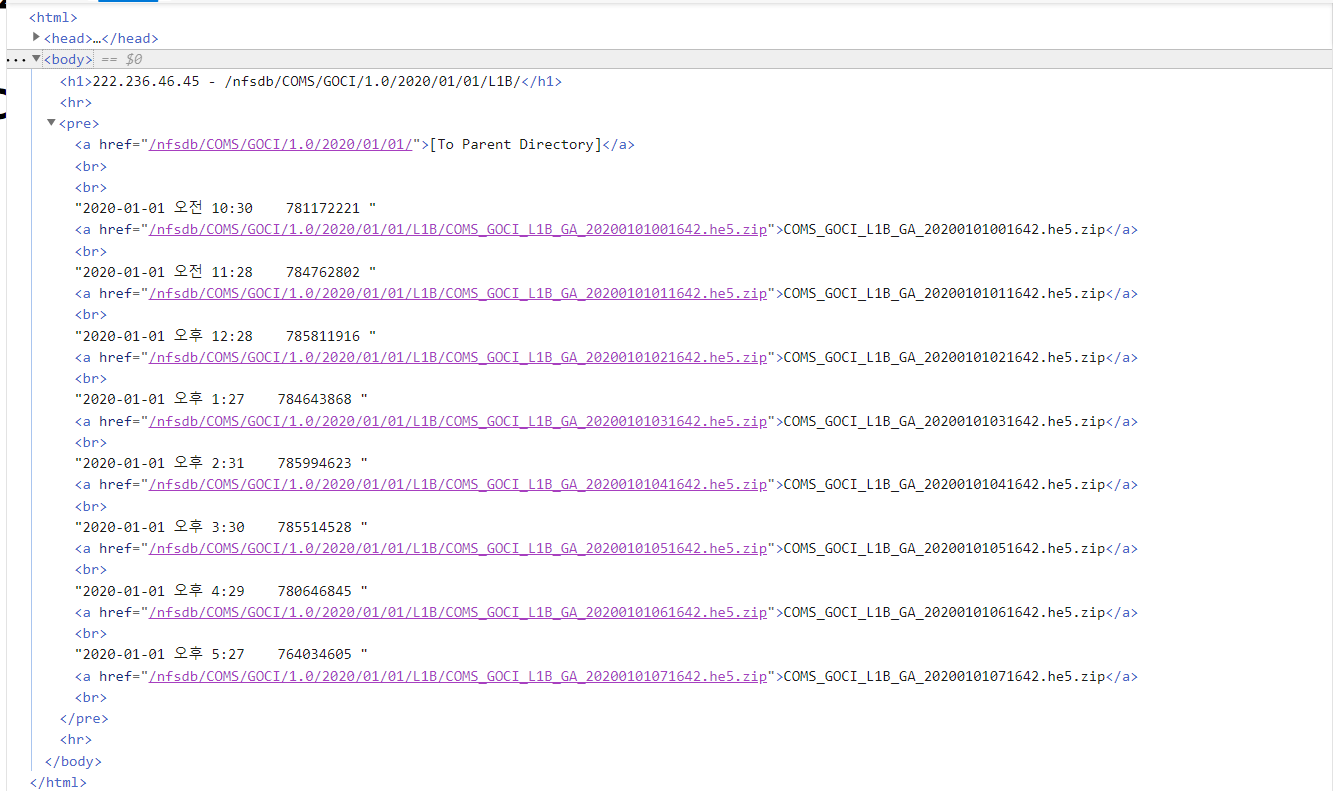Select text node '오후 3:30 785514528'

222,527
